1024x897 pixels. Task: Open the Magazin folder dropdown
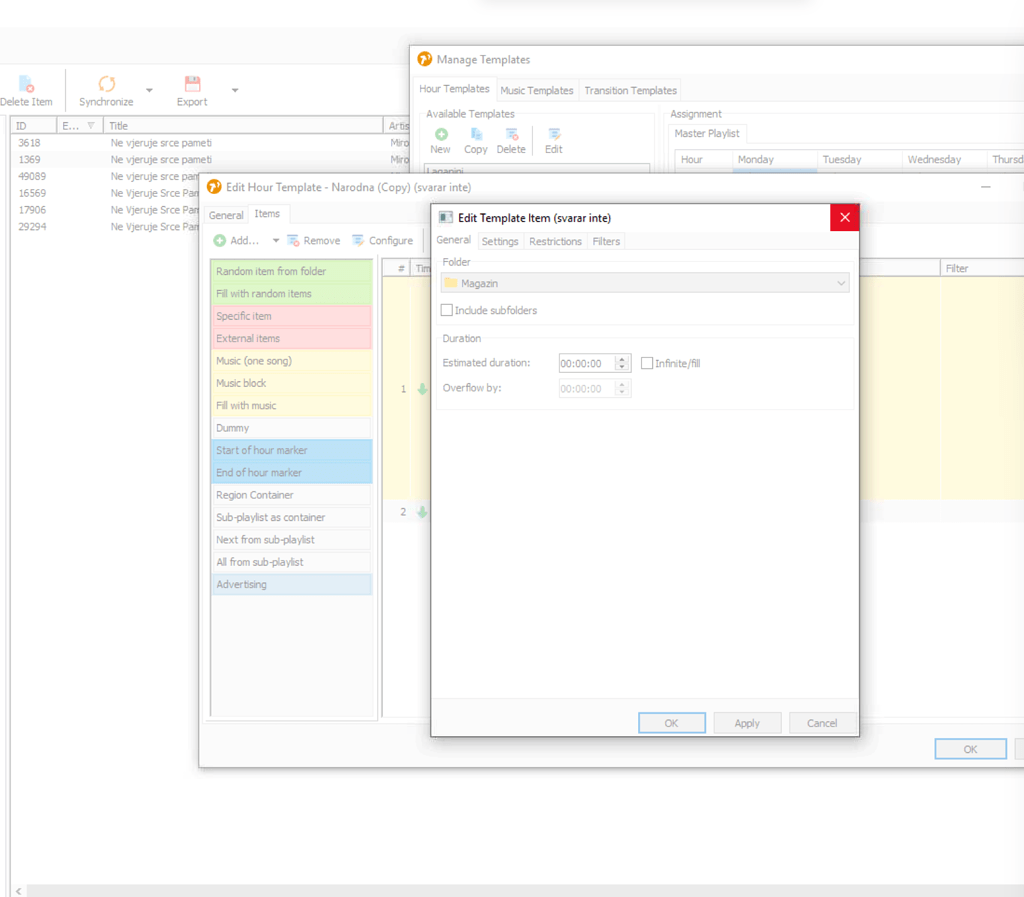point(839,283)
